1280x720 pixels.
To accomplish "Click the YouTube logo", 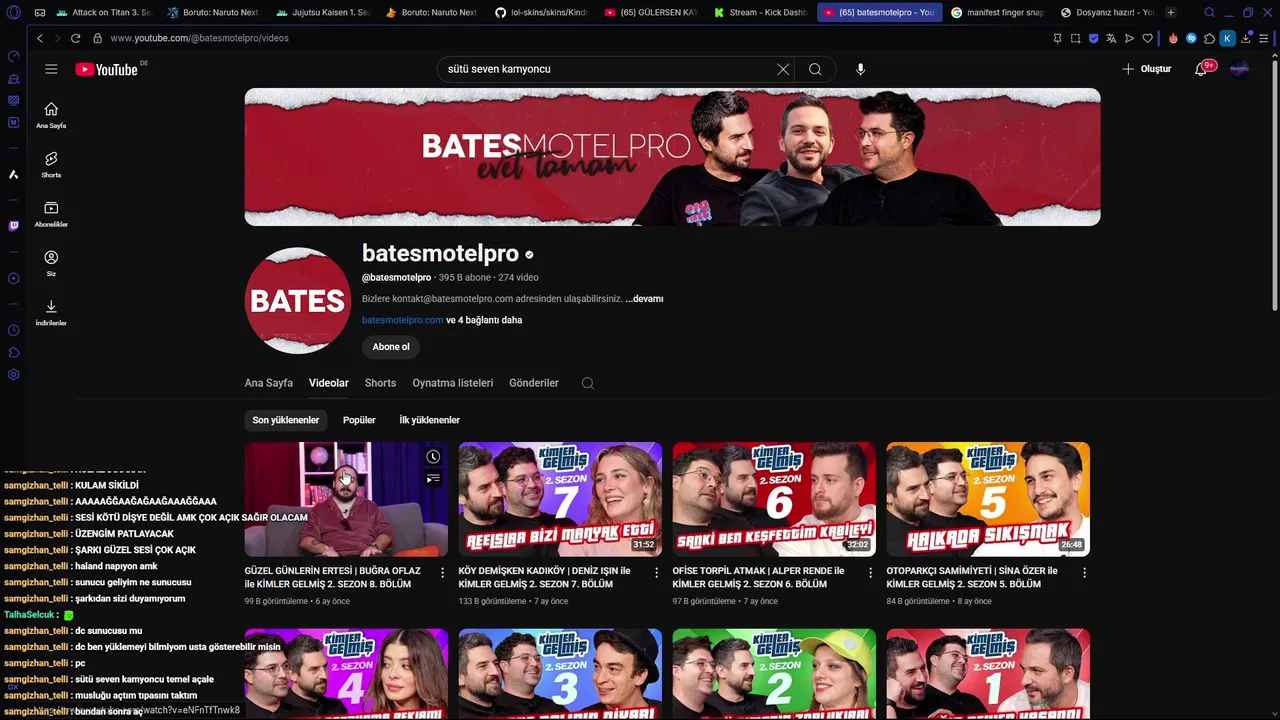I will [106, 69].
